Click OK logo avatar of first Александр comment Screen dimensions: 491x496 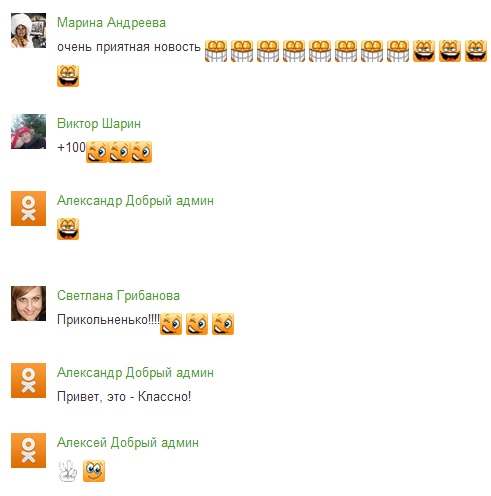point(28,208)
